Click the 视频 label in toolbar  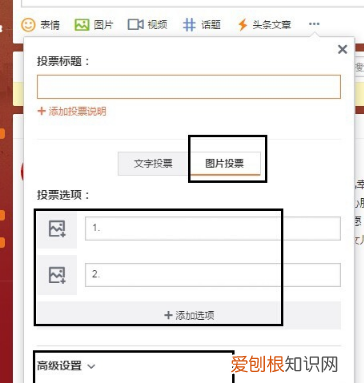tap(157, 25)
